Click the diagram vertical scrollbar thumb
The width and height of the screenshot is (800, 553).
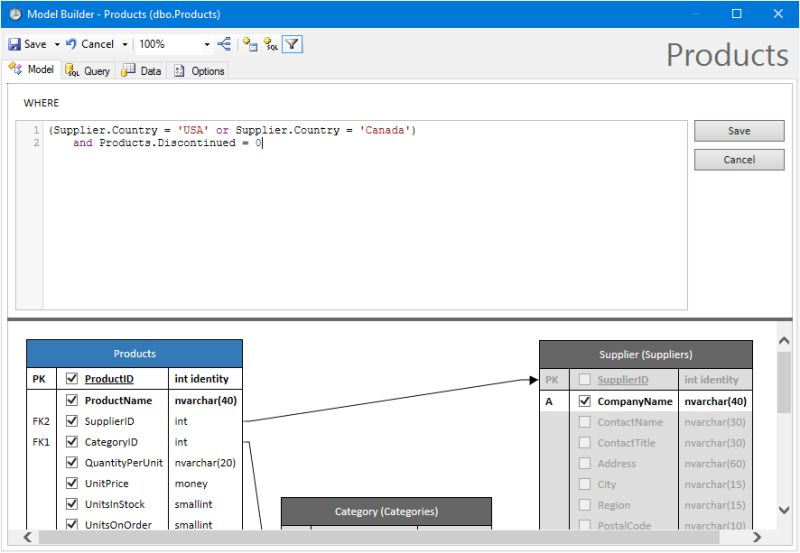pos(784,382)
